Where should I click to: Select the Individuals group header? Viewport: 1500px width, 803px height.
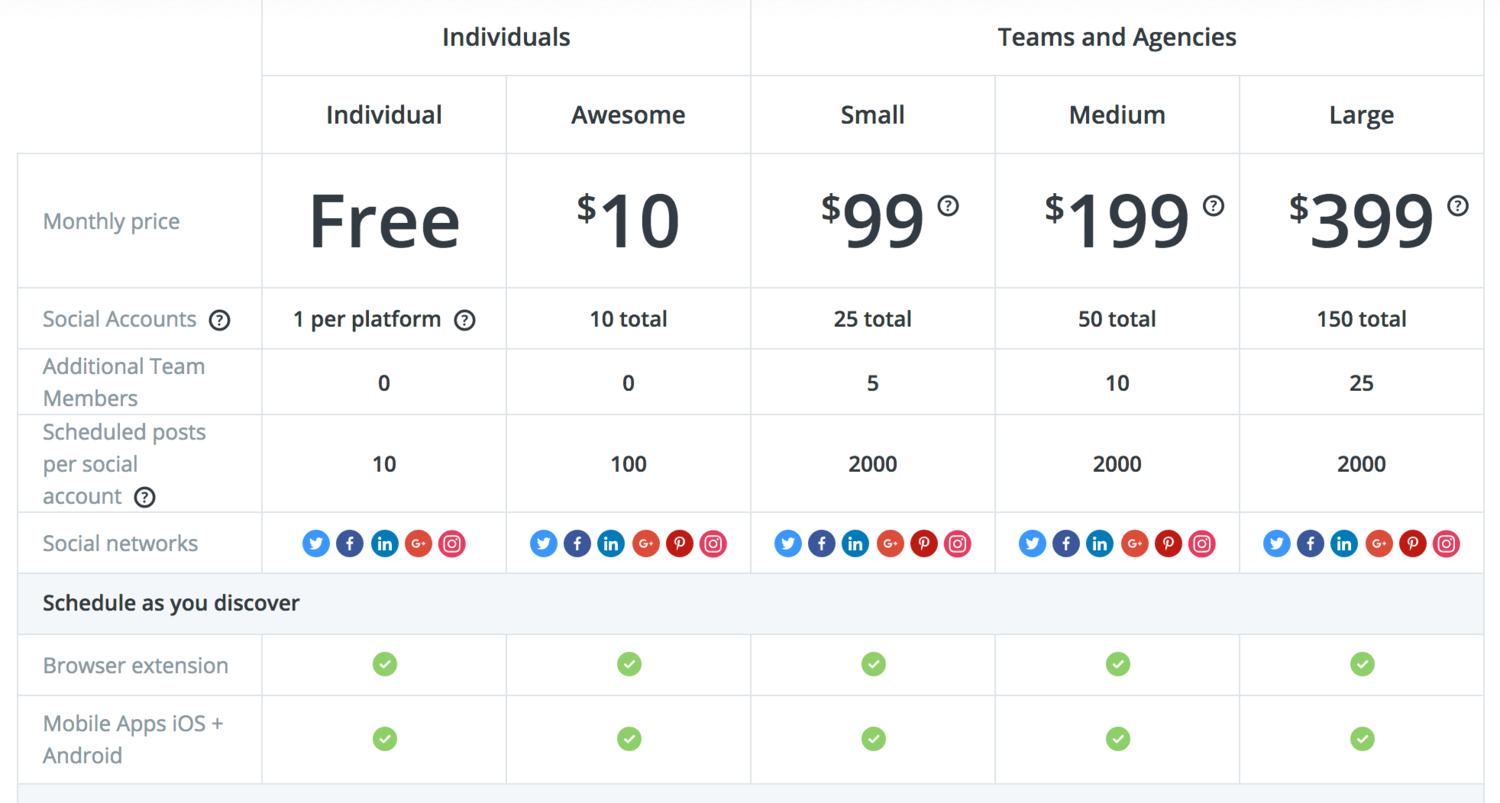point(506,38)
